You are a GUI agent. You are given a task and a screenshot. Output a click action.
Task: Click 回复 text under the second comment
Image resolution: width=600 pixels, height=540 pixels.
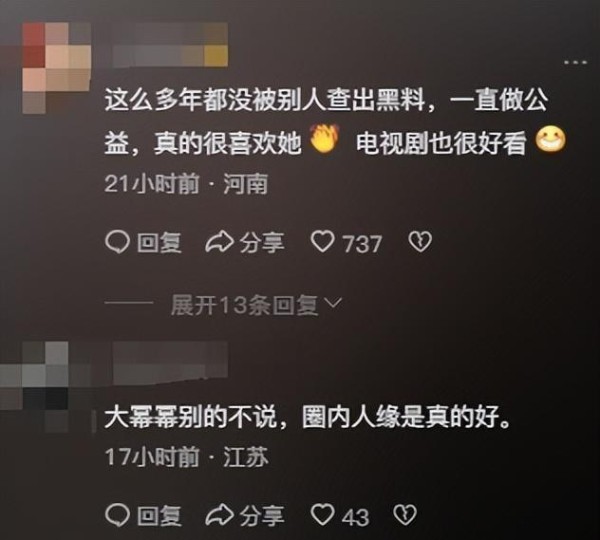[x=159, y=516]
